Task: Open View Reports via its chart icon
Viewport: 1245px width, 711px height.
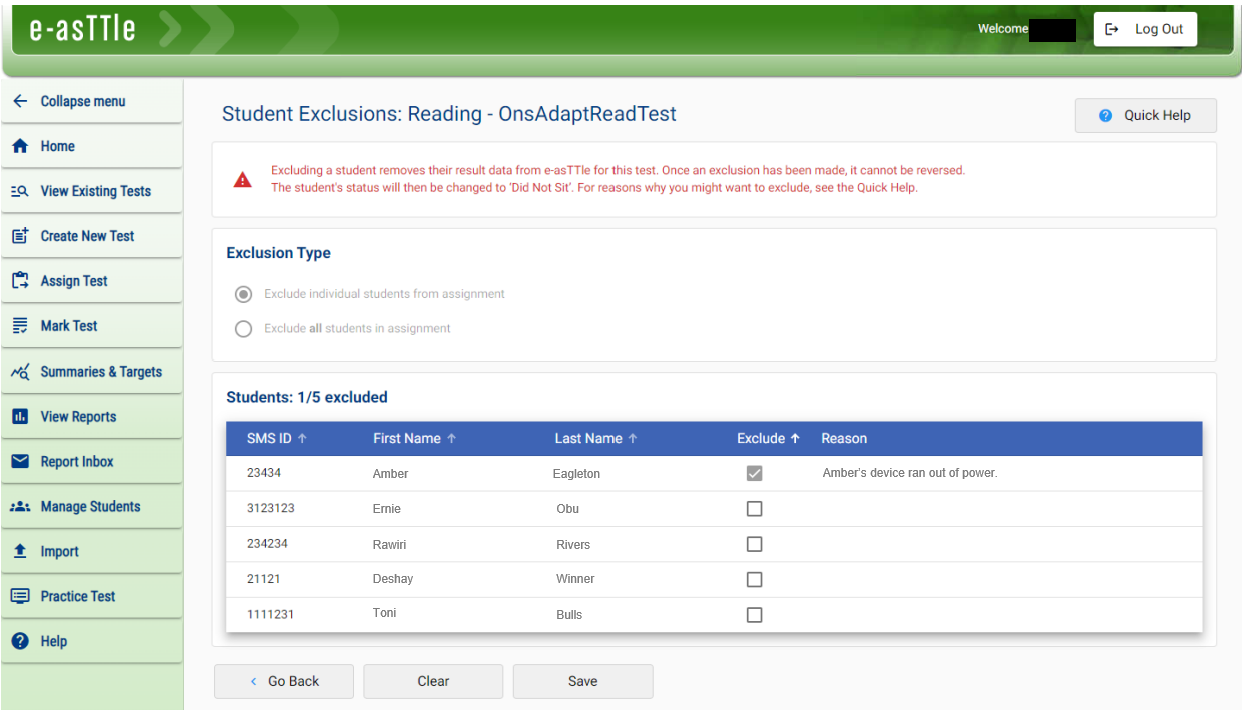Action: pyautogui.click(x=21, y=416)
